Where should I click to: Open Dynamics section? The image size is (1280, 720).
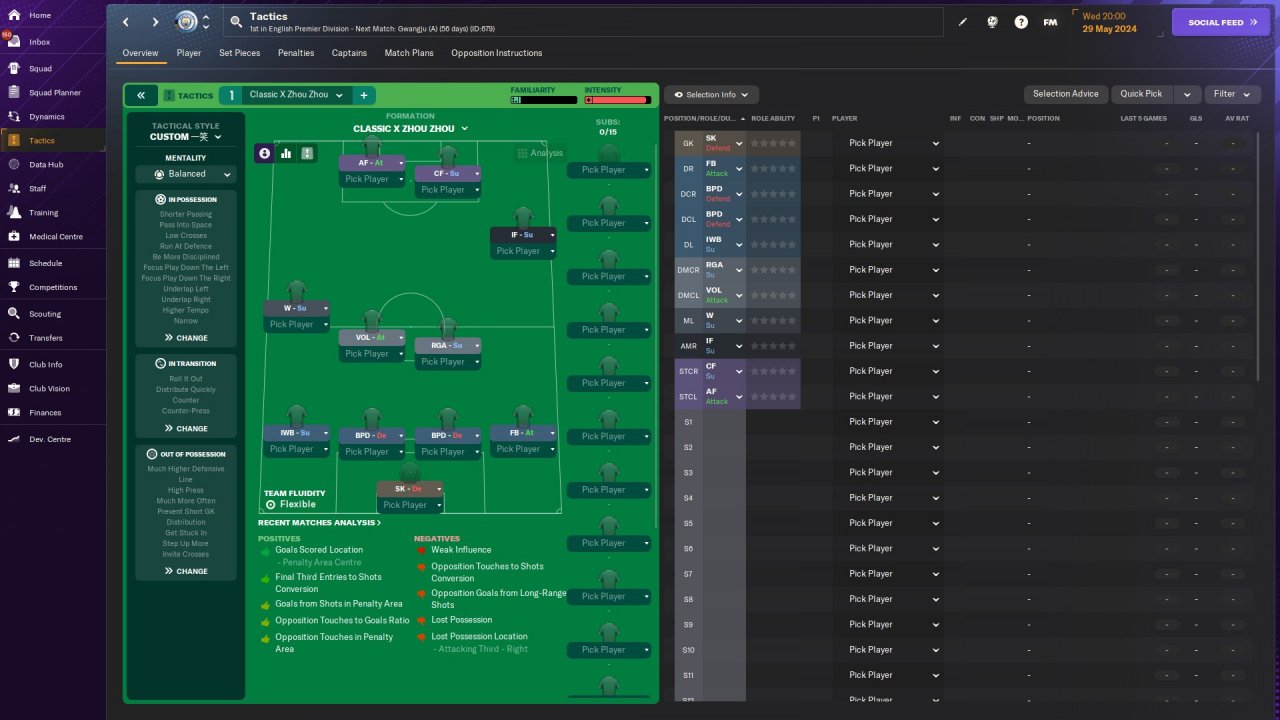(x=46, y=117)
